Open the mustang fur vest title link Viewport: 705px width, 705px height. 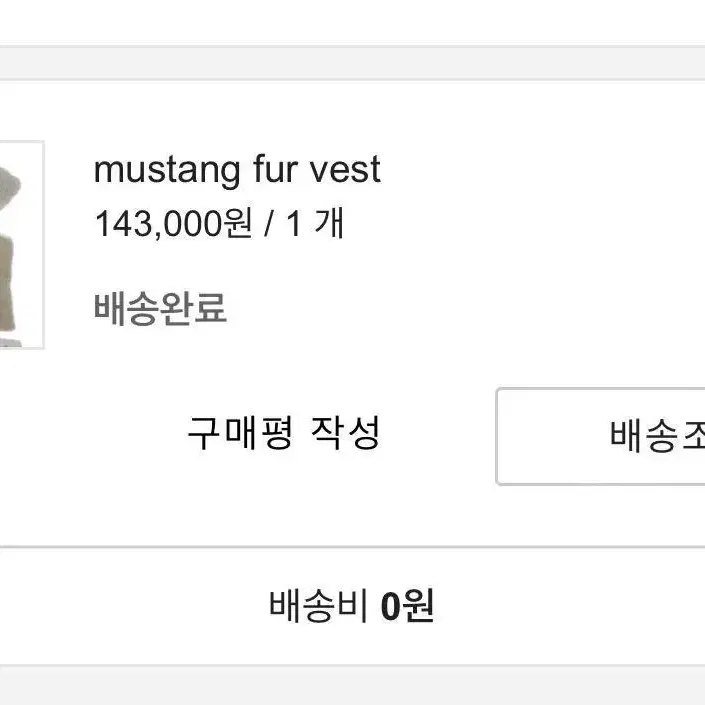(237, 170)
